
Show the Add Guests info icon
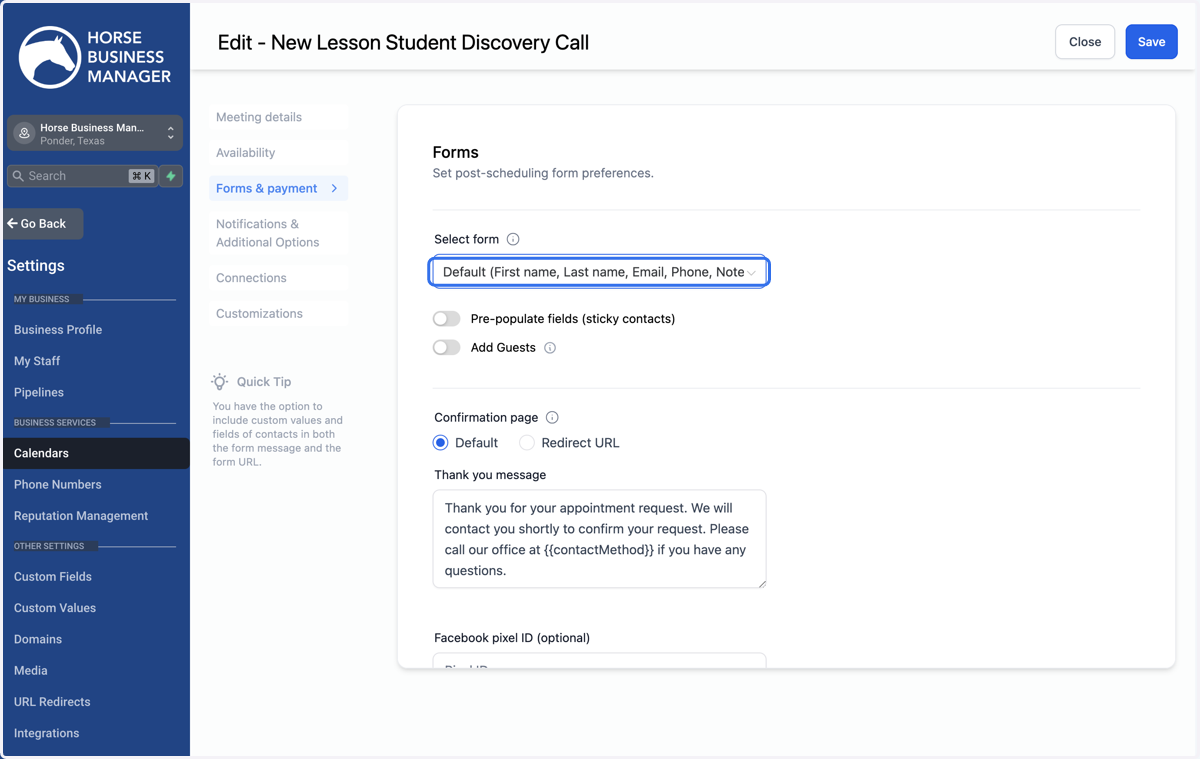coord(550,348)
